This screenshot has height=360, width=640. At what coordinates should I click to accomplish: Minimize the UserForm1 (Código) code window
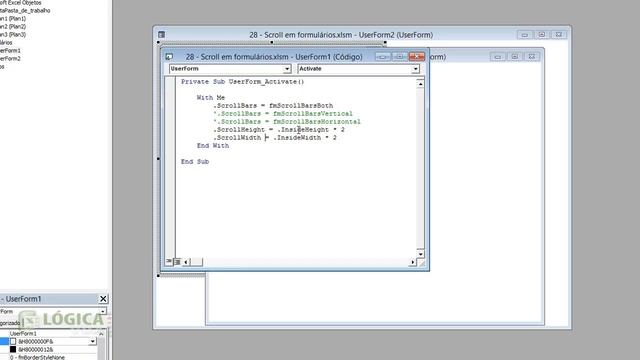coord(382,57)
